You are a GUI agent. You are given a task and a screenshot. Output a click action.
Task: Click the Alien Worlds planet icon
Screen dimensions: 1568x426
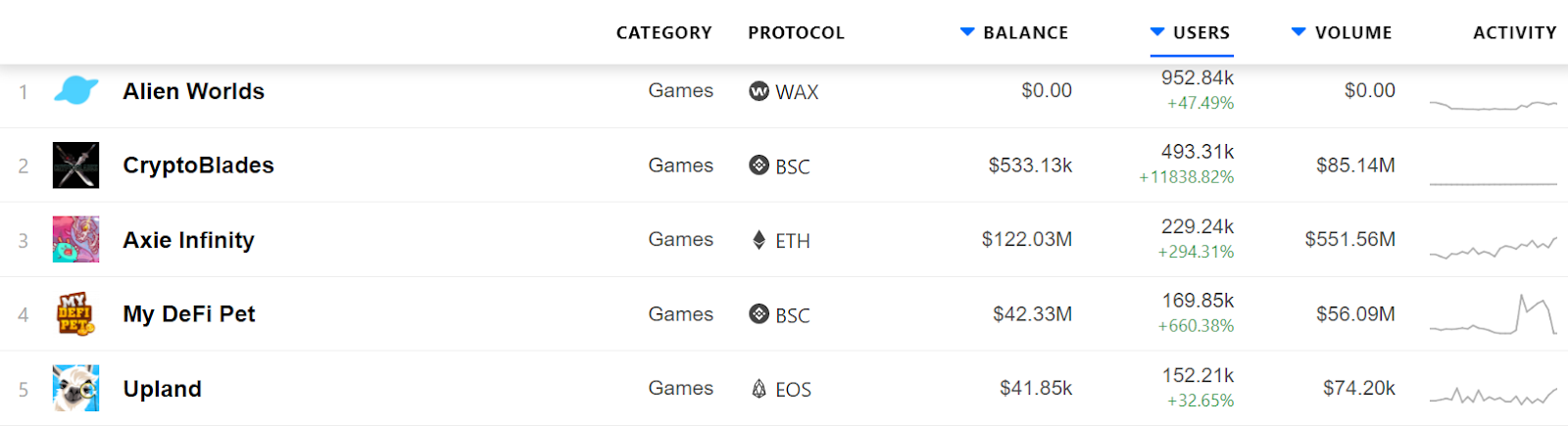pos(75,91)
